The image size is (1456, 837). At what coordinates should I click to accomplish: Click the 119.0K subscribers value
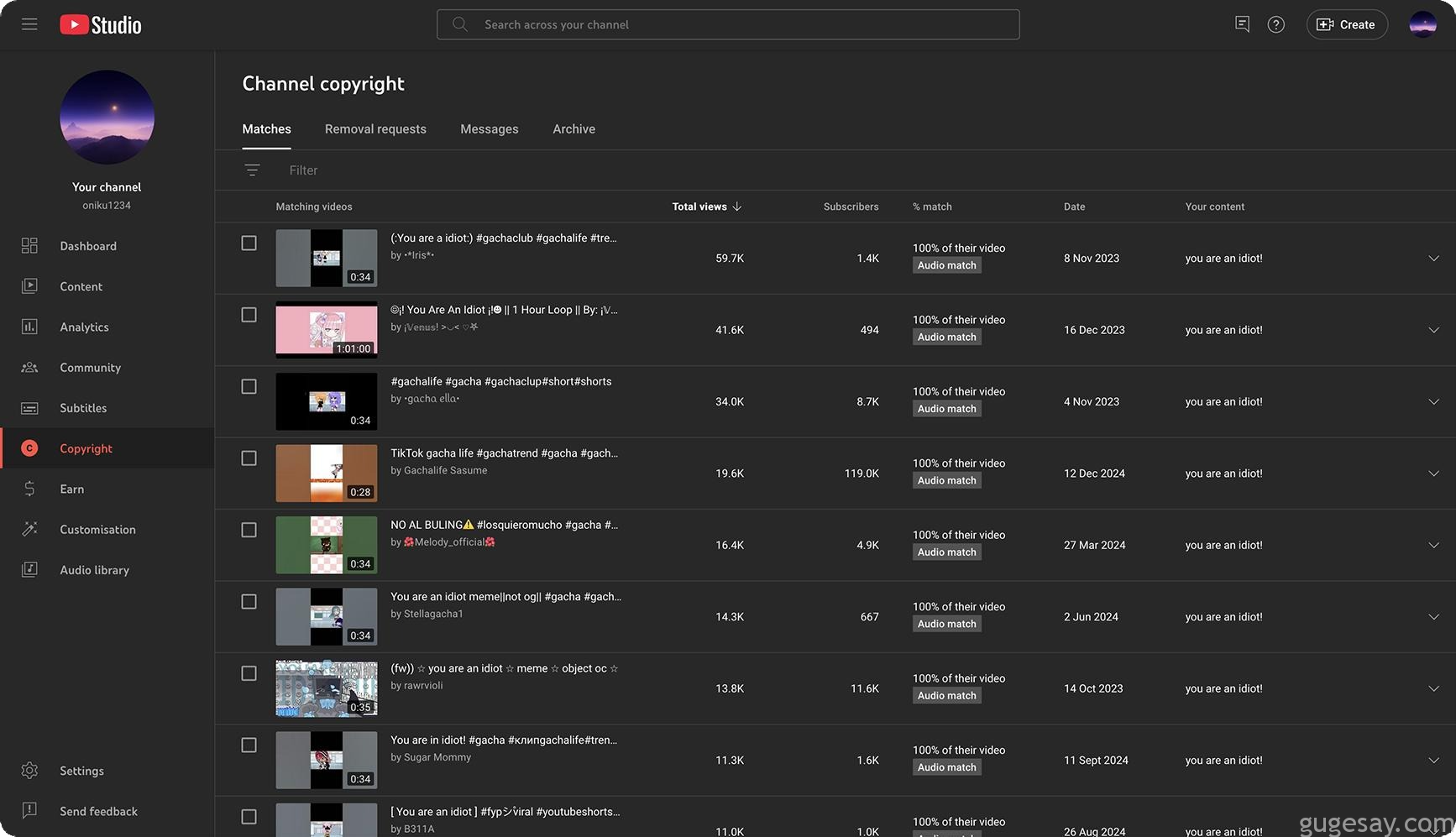[862, 473]
